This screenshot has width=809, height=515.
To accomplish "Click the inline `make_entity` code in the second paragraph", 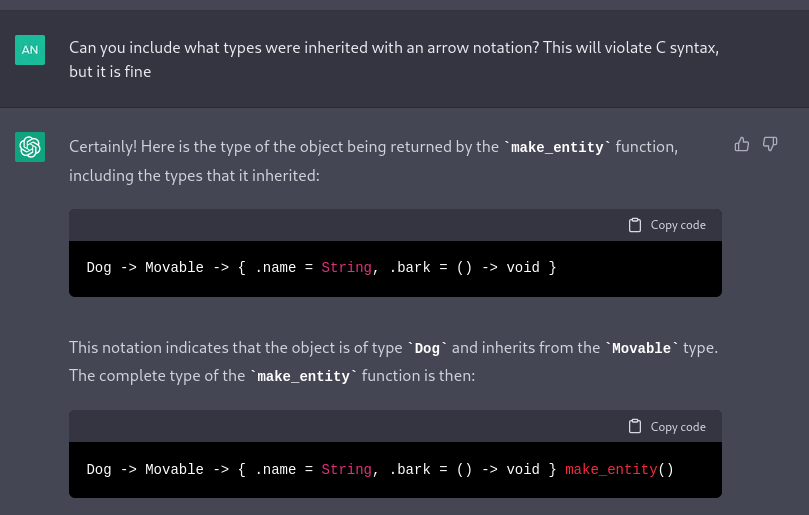I will click(303, 376).
